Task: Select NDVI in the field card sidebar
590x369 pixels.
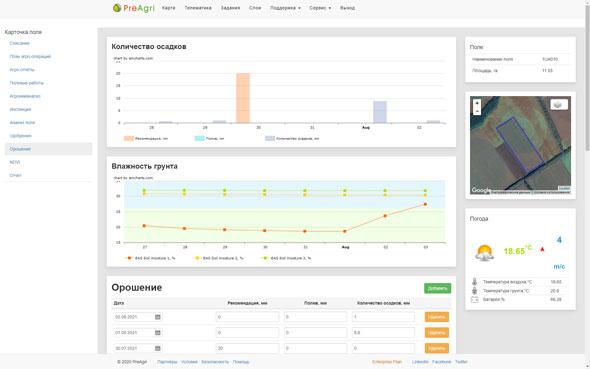Action: coord(15,162)
